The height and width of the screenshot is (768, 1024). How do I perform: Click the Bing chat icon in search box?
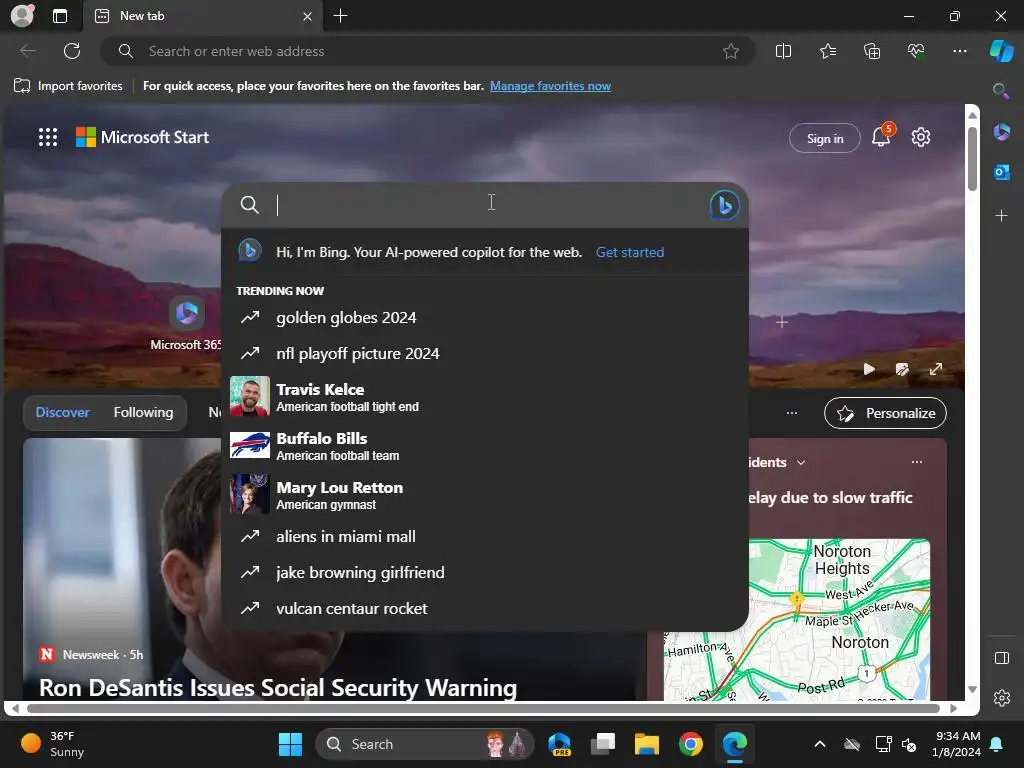click(x=724, y=205)
